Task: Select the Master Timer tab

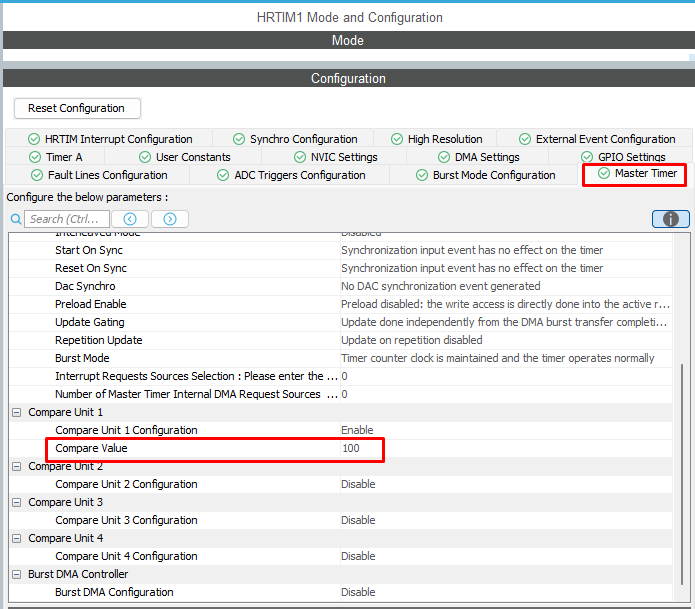Action: 637,174
